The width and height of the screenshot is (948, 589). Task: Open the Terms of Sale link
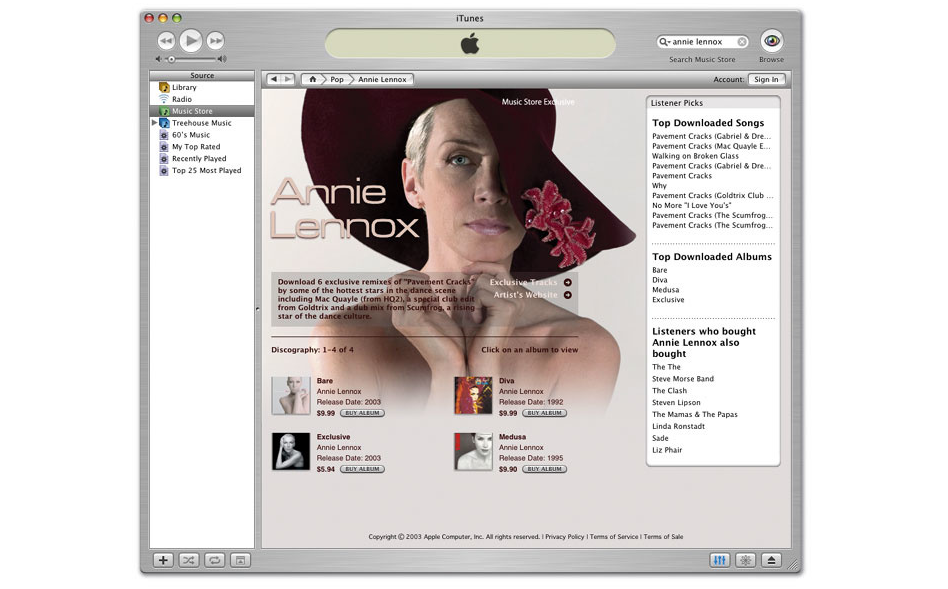pyautogui.click(x=663, y=537)
